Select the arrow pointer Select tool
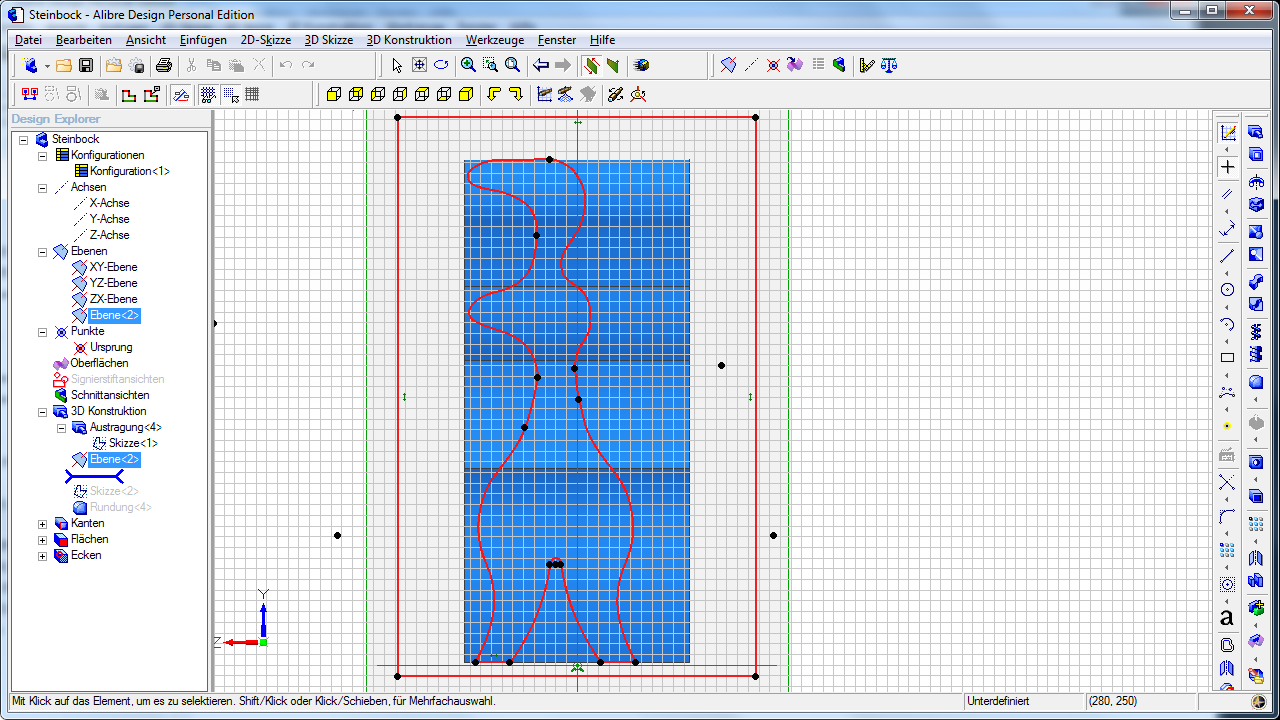The image size is (1280, 720). point(397,65)
